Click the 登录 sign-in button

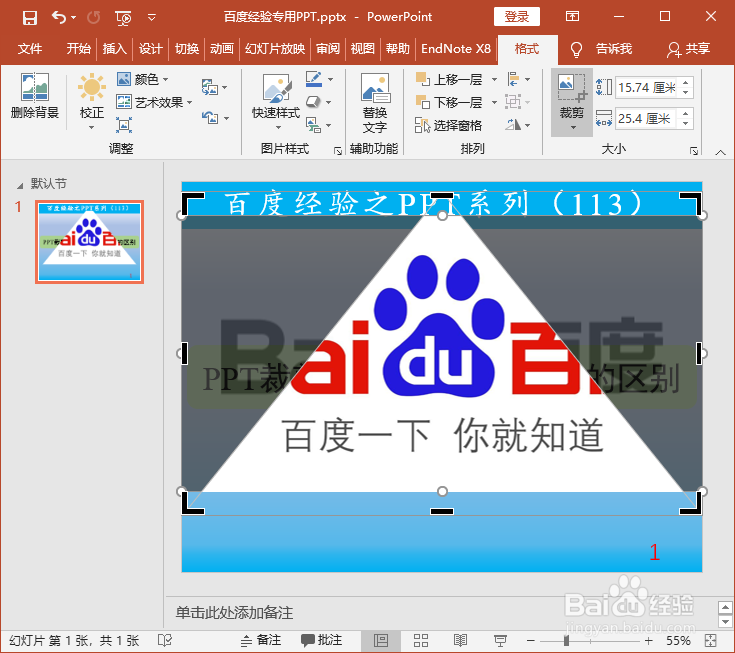click(517, 17)
